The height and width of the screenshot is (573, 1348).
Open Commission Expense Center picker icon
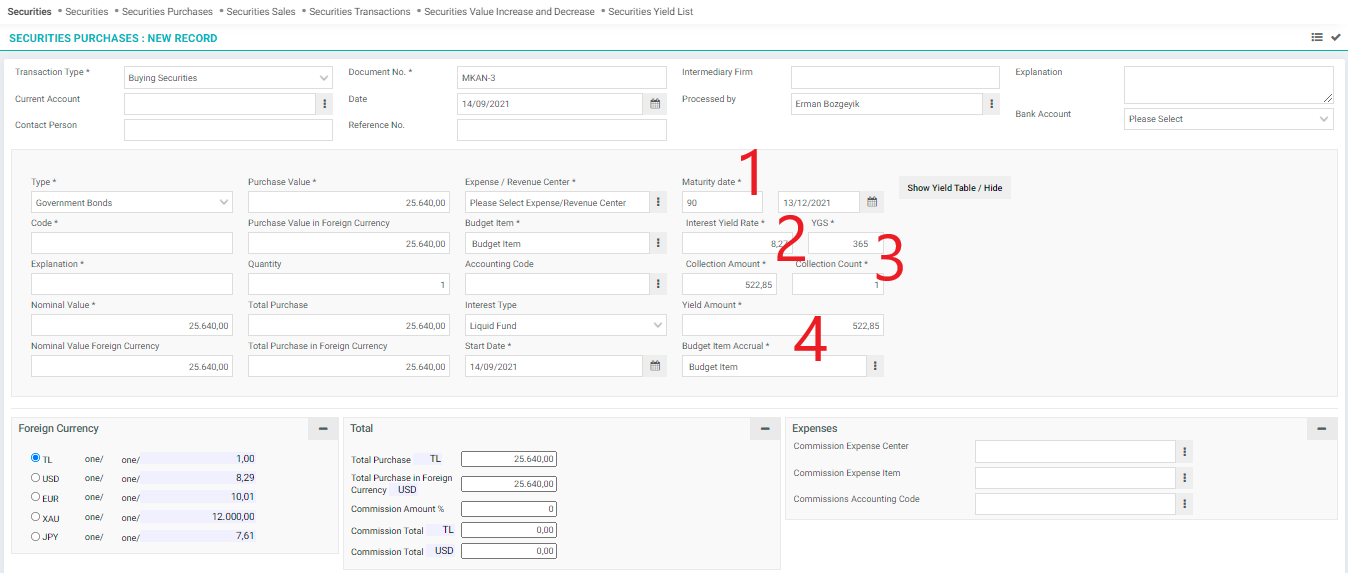pyautogui.click(x=1185, y=452)
